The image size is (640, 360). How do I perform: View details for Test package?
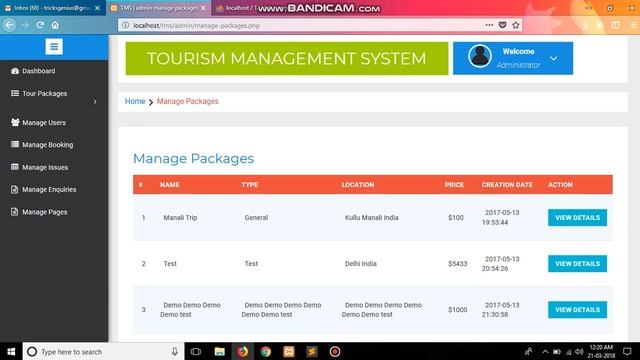[x=577, y=264]
